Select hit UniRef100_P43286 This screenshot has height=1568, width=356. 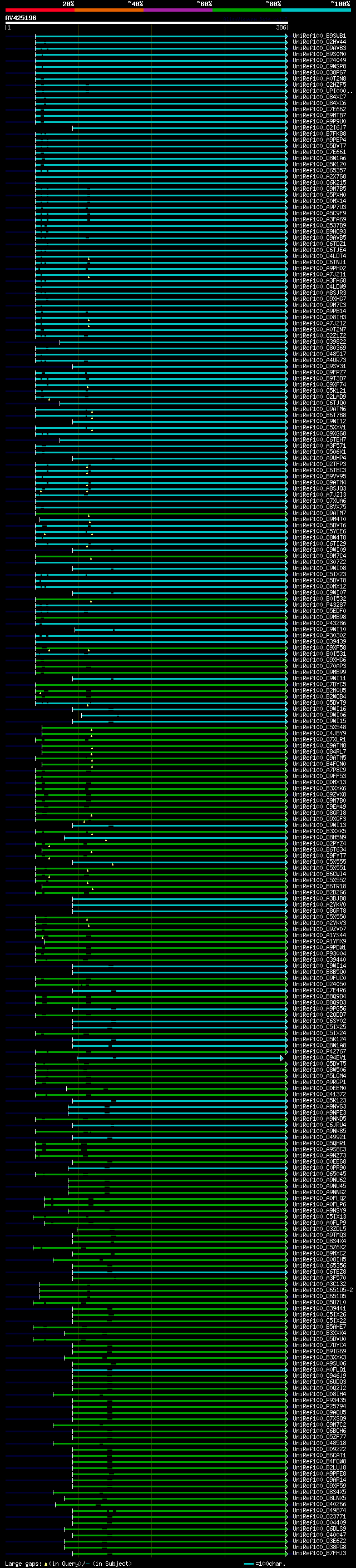319,624
